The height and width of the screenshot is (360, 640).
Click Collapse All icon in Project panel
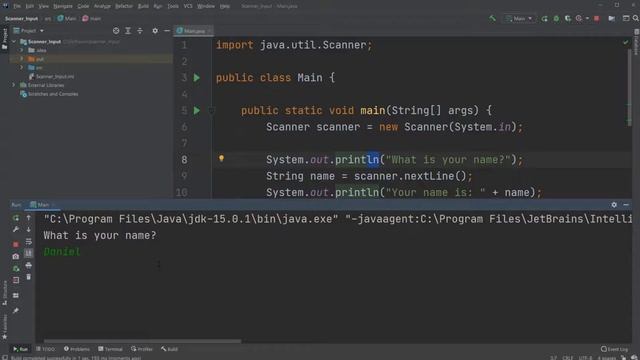(140, 31)
